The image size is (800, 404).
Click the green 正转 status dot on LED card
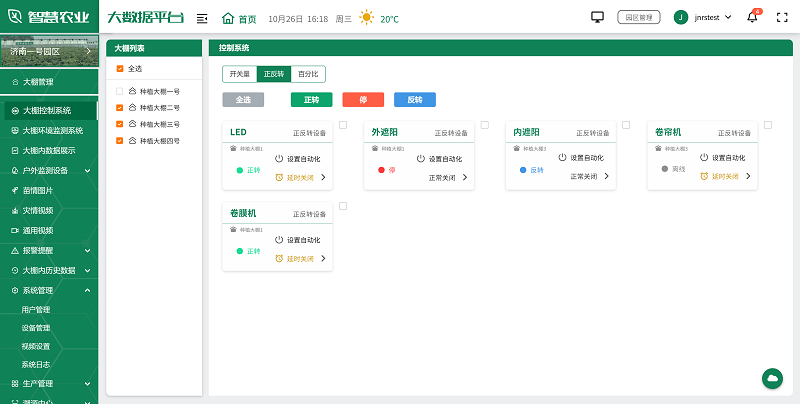(240, 170)
